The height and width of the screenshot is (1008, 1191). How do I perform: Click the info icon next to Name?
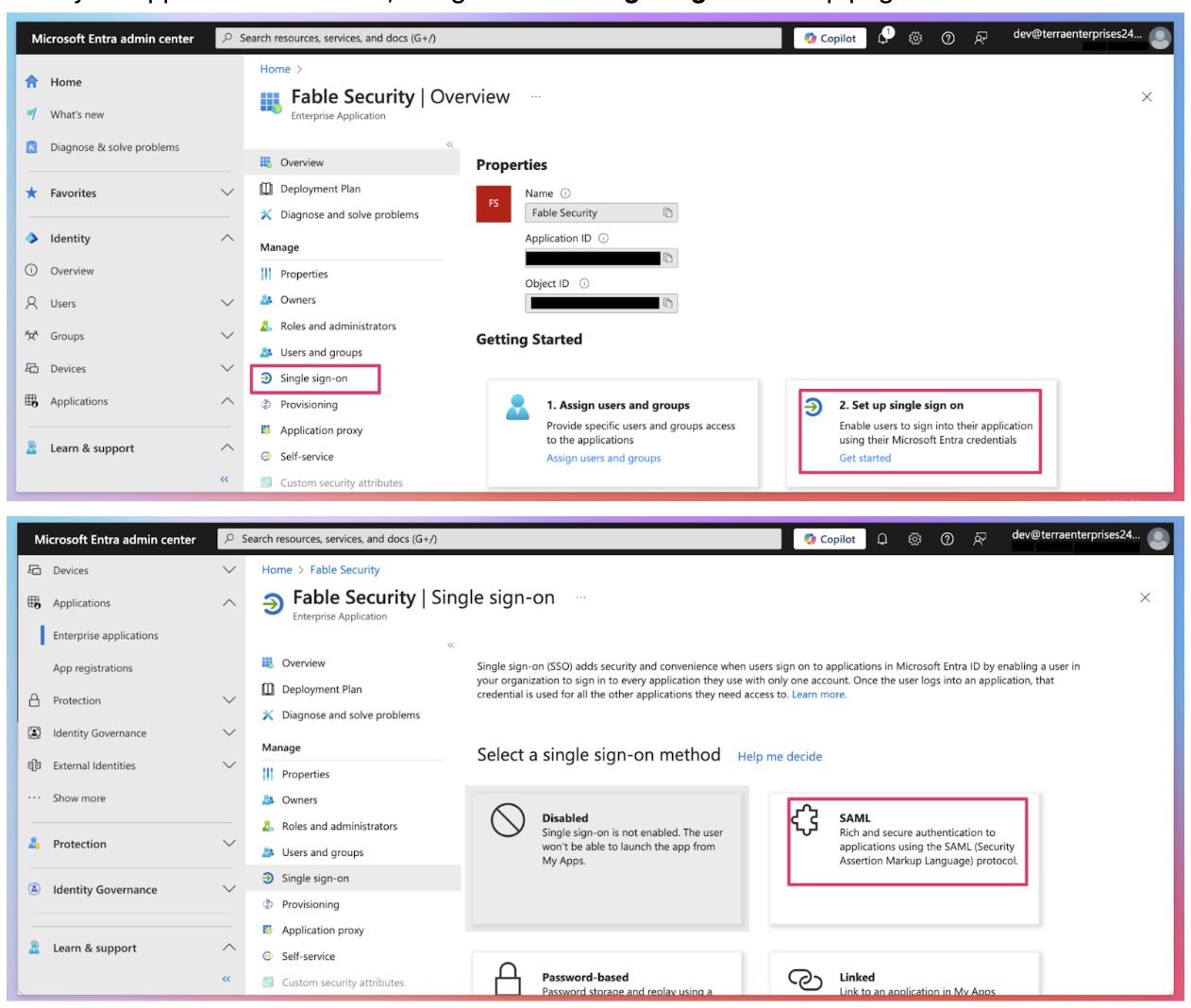click(565, 193)
